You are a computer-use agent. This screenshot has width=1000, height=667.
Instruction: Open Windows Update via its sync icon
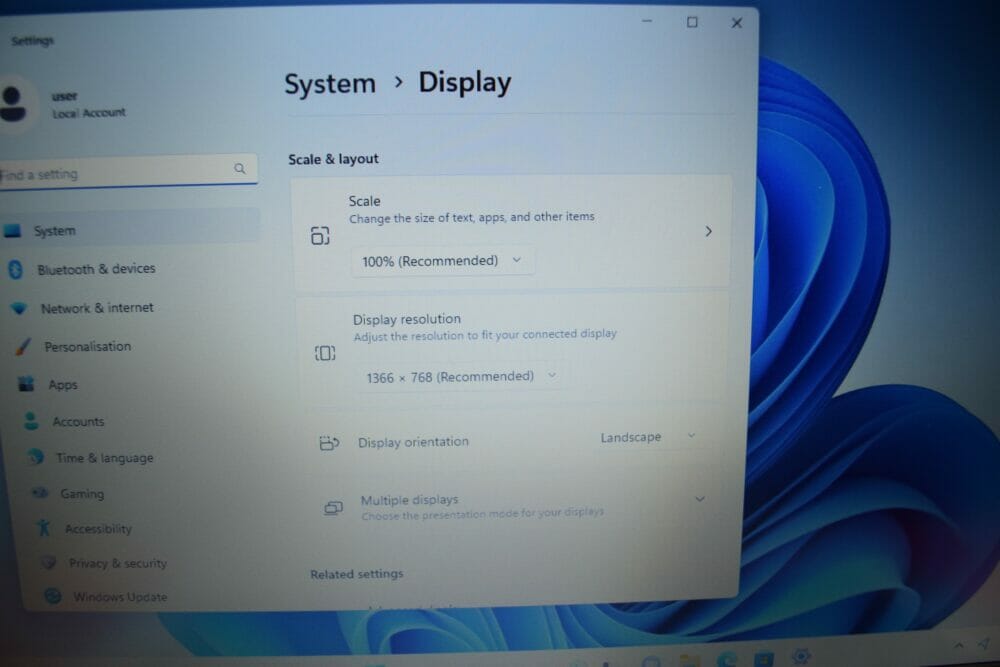click(x=53, y=596)
